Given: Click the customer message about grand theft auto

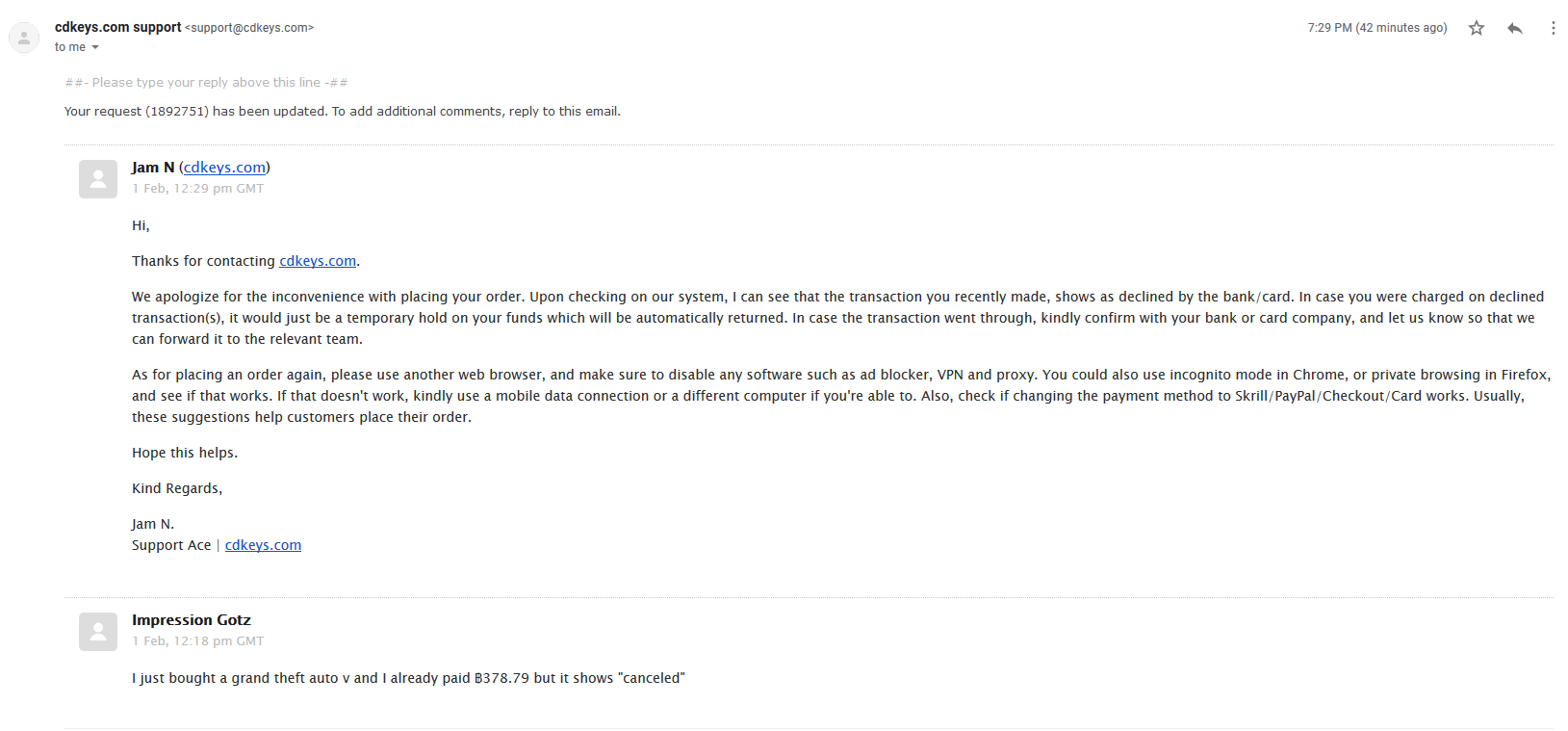Looking at the screenshot, I should click(x=408, y=678).
